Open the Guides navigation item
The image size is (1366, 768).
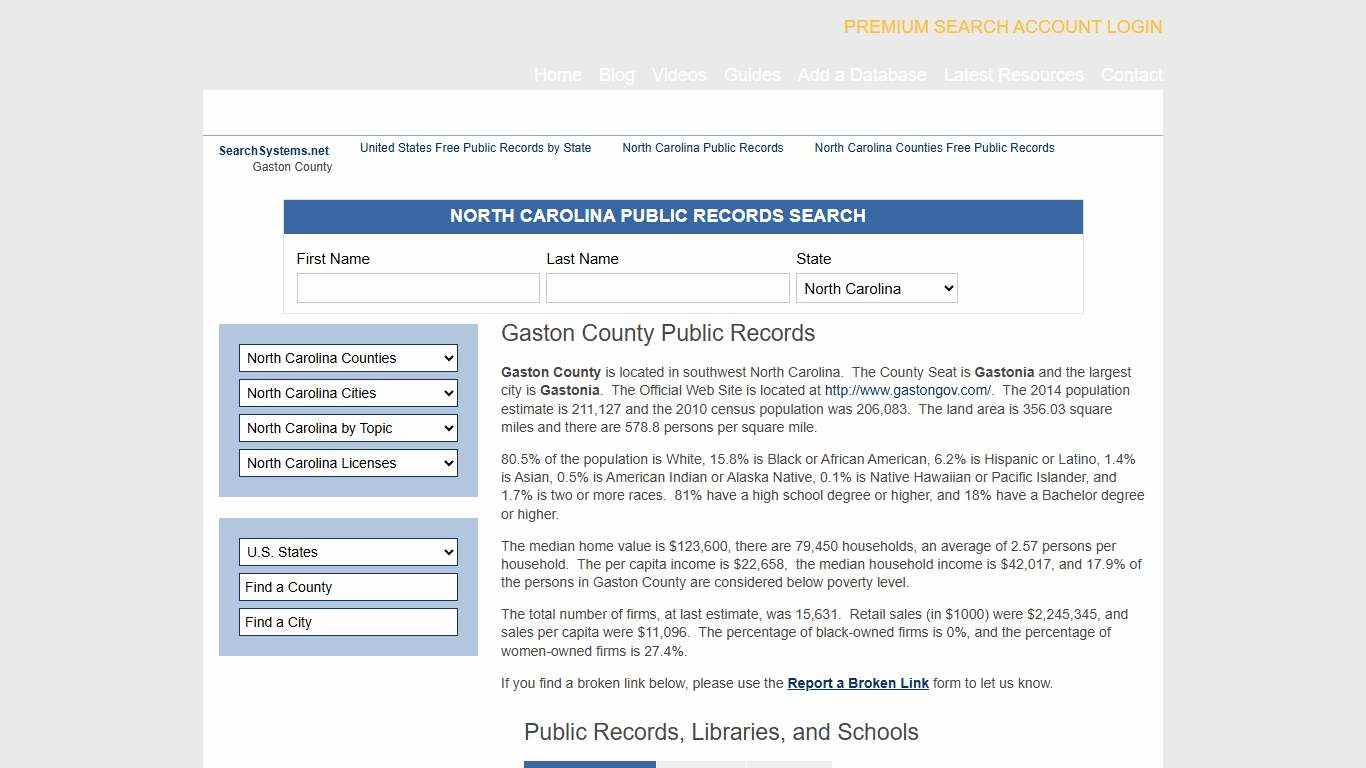pos(752,75)
